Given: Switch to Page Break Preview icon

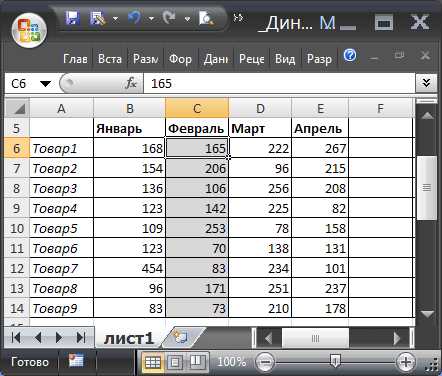Looking at the screenshot, I should pos(197,362).
